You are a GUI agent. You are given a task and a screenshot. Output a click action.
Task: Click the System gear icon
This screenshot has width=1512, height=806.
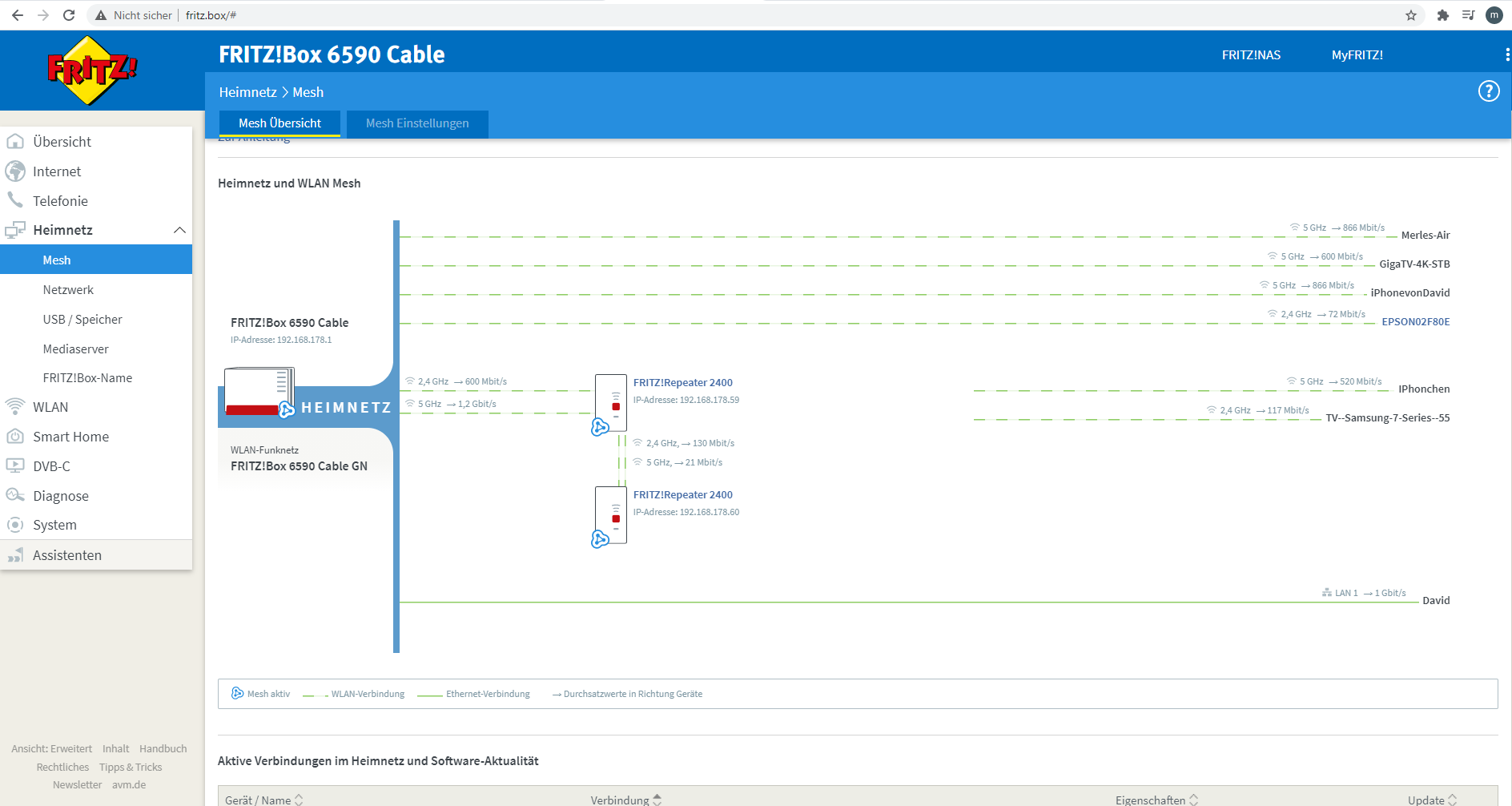[15, 525]
